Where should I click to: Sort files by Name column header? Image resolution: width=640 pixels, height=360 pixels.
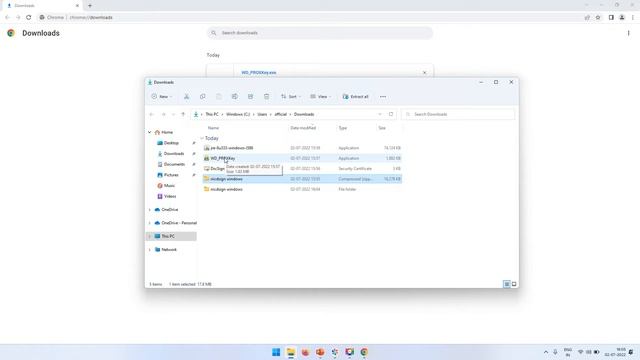(213, 128)
